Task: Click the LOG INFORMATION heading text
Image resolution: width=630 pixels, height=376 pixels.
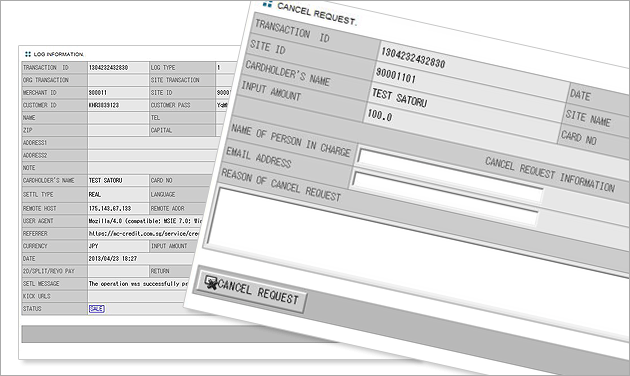Action: [58, 54]
